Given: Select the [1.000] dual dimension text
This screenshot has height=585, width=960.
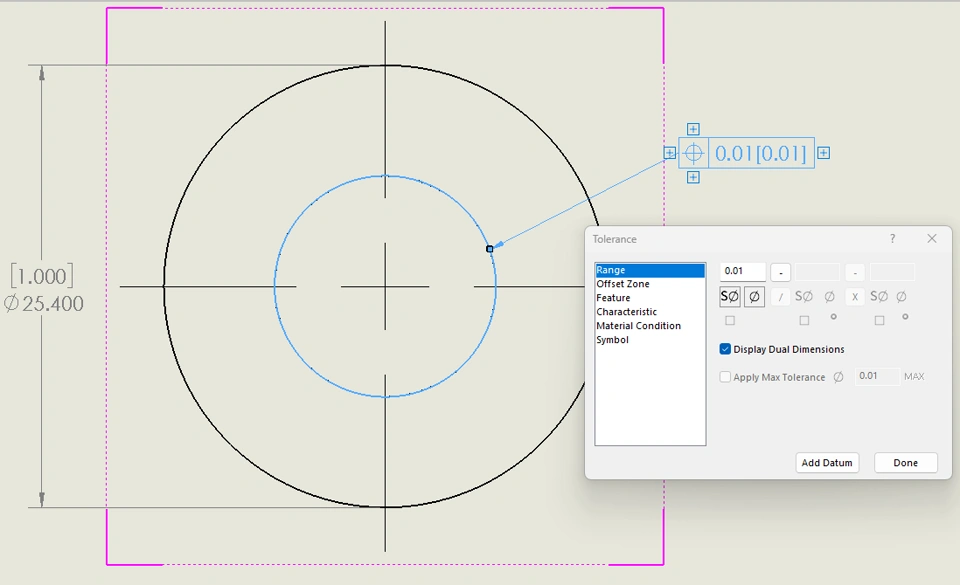Looking at the screenshot, I should [42, 276].
